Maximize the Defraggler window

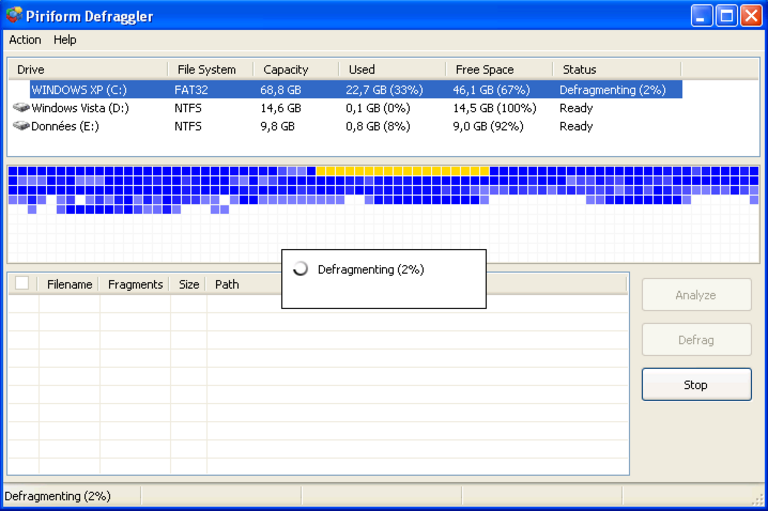(727, 16)
